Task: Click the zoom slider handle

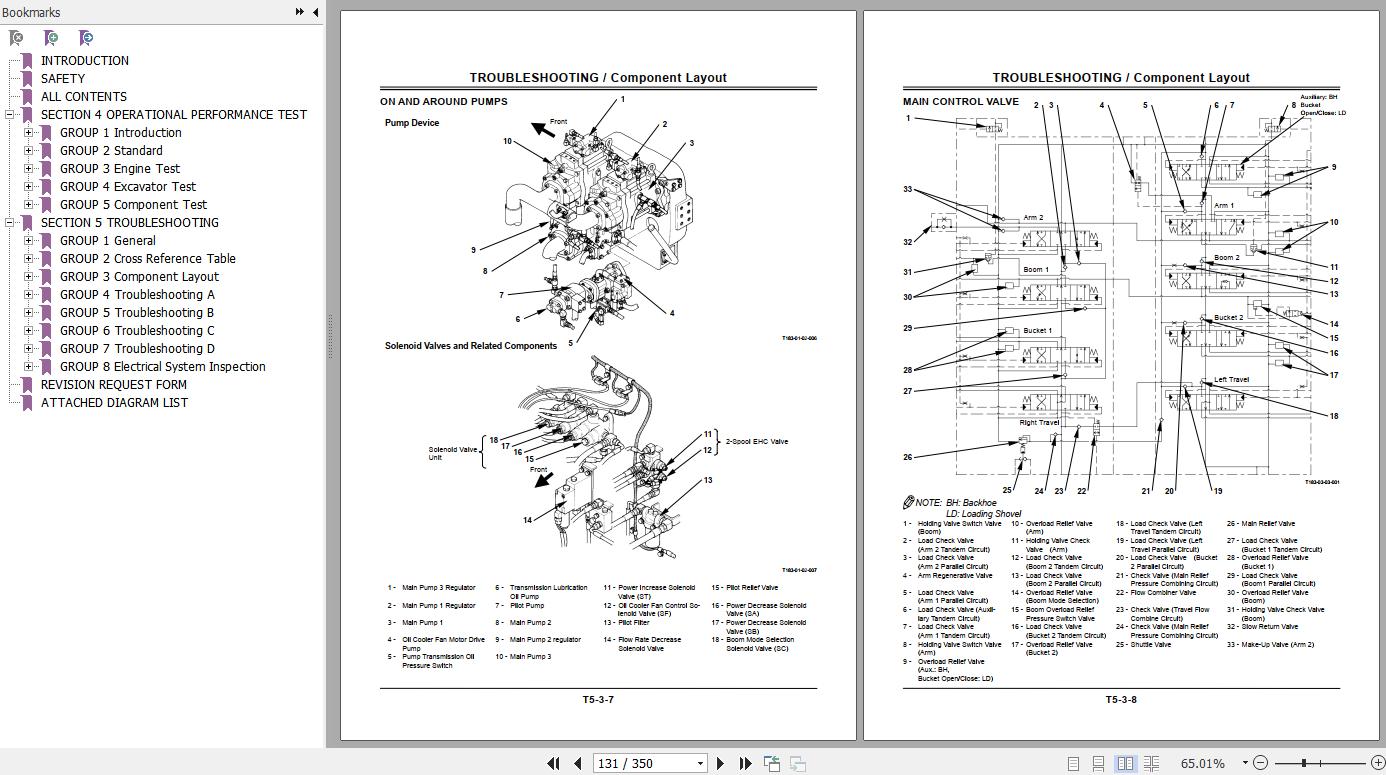Action: (1305, 763)
